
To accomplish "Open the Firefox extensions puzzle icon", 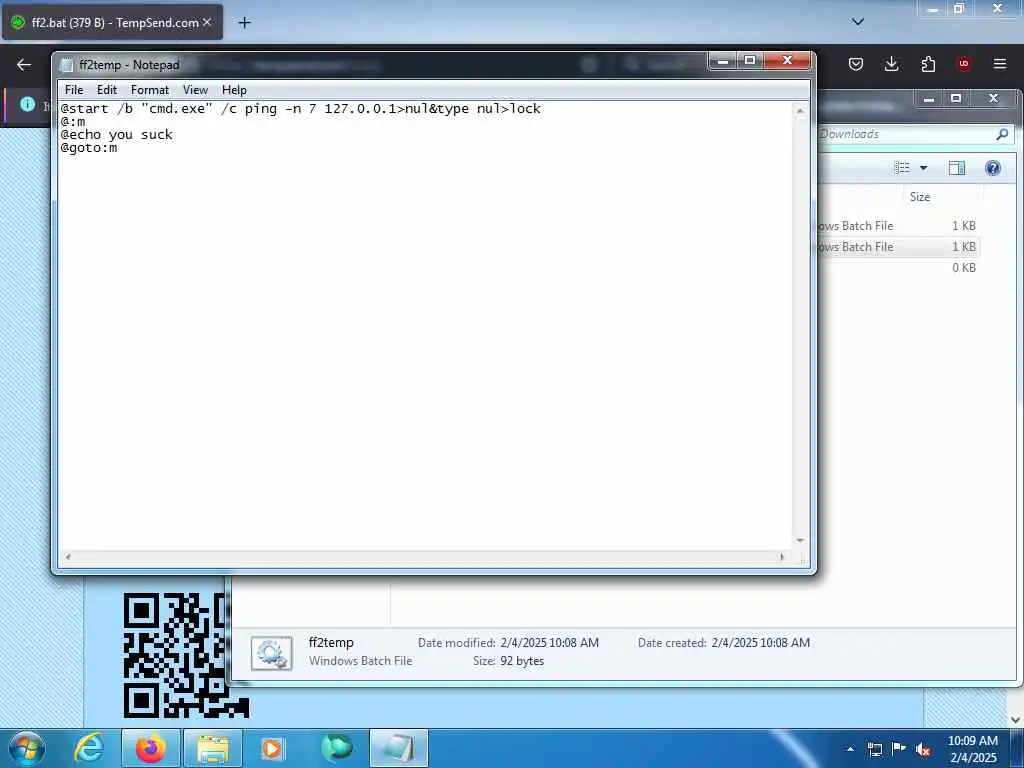I will [x=928, y=64].
